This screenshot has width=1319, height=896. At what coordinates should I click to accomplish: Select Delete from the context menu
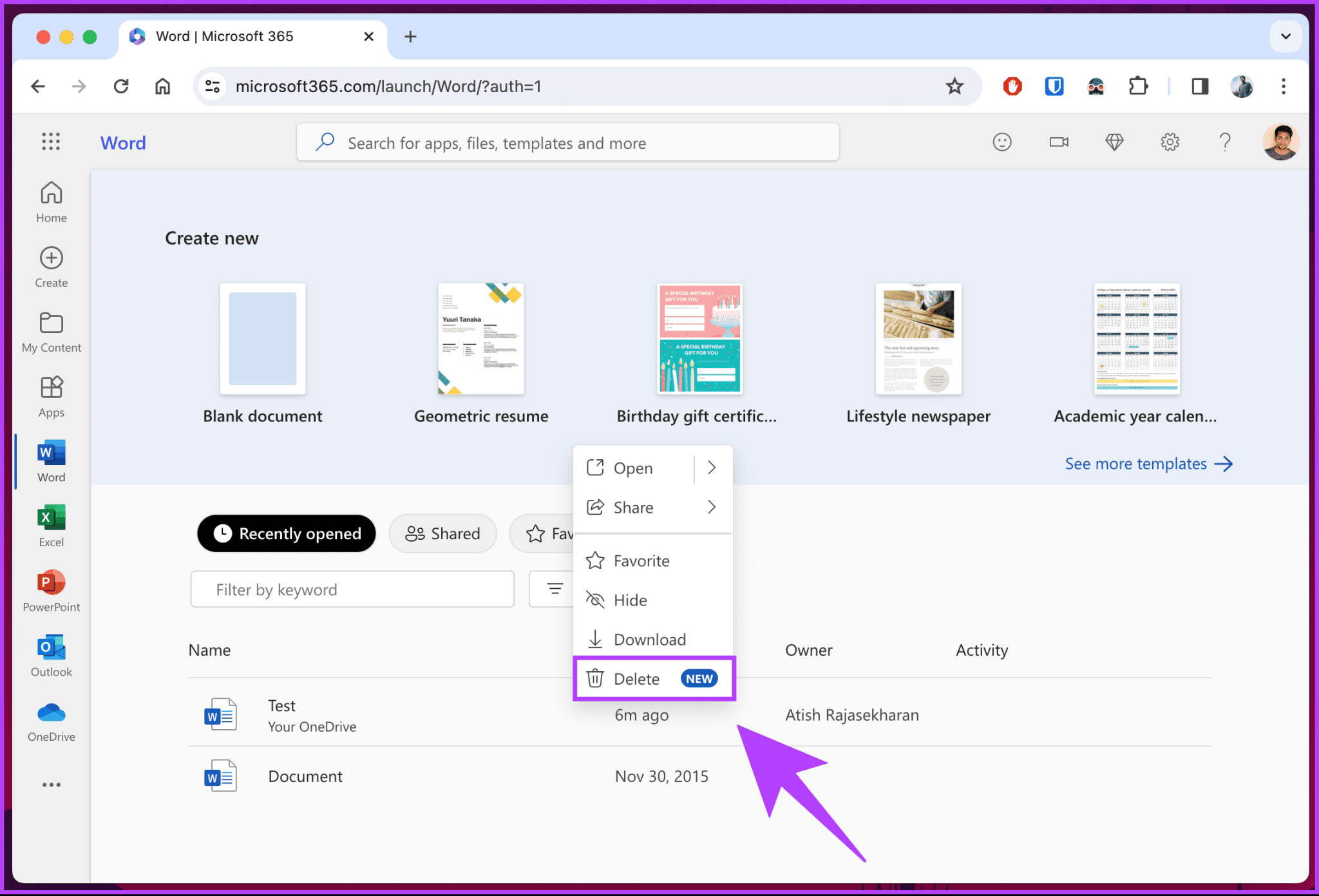pos(637,678)
